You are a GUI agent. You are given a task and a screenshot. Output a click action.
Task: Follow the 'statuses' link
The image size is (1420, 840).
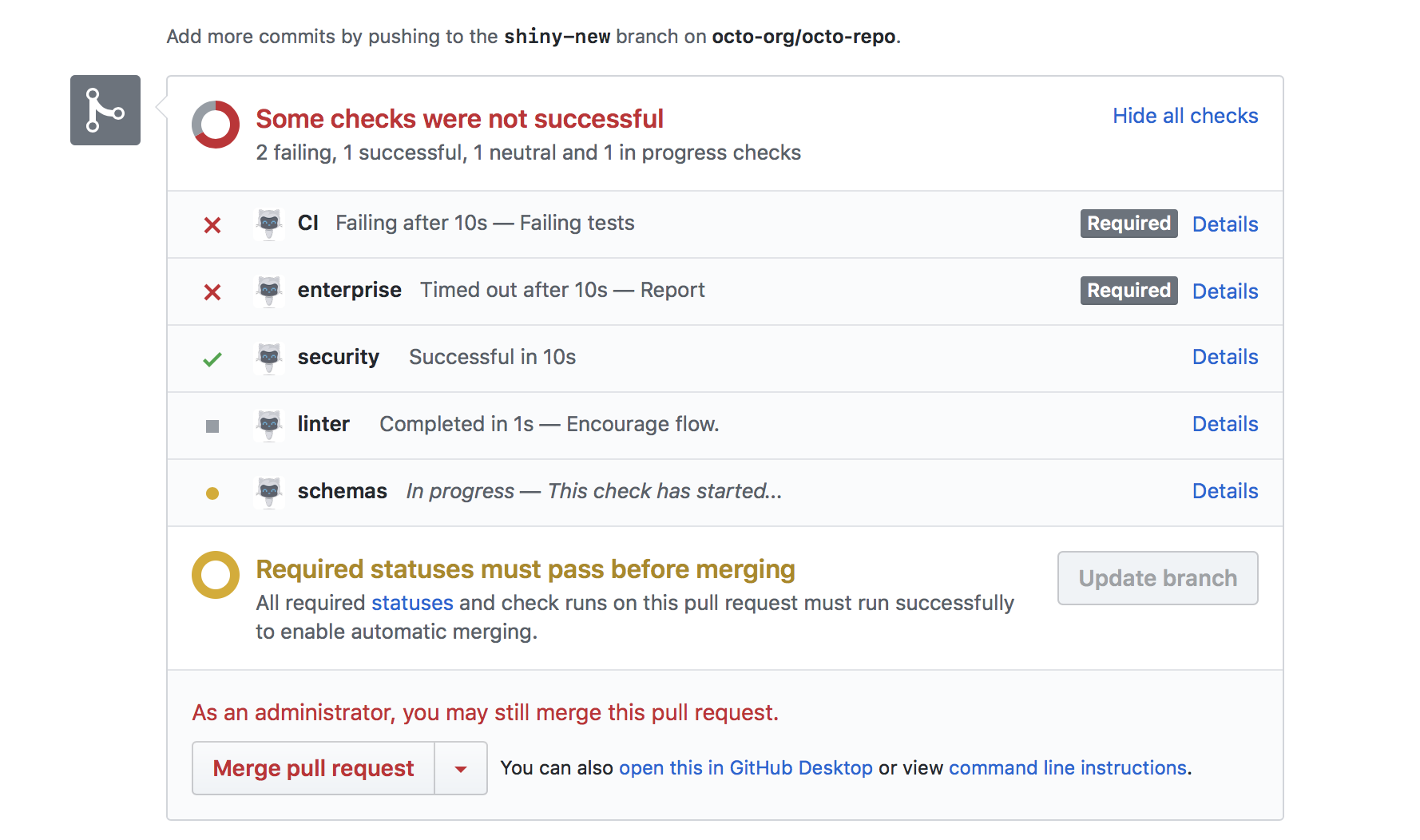point(412,603)
